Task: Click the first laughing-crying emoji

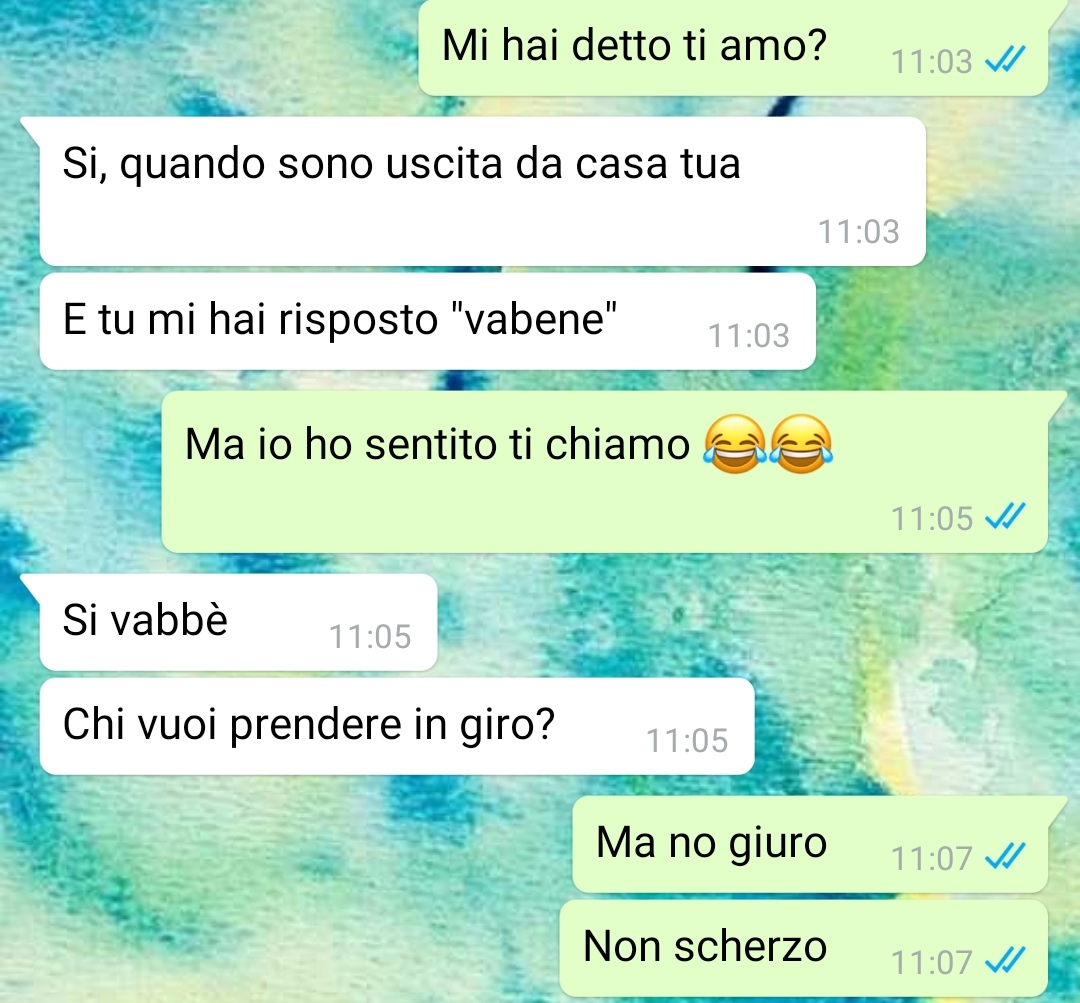Action: tap(735, 444)
